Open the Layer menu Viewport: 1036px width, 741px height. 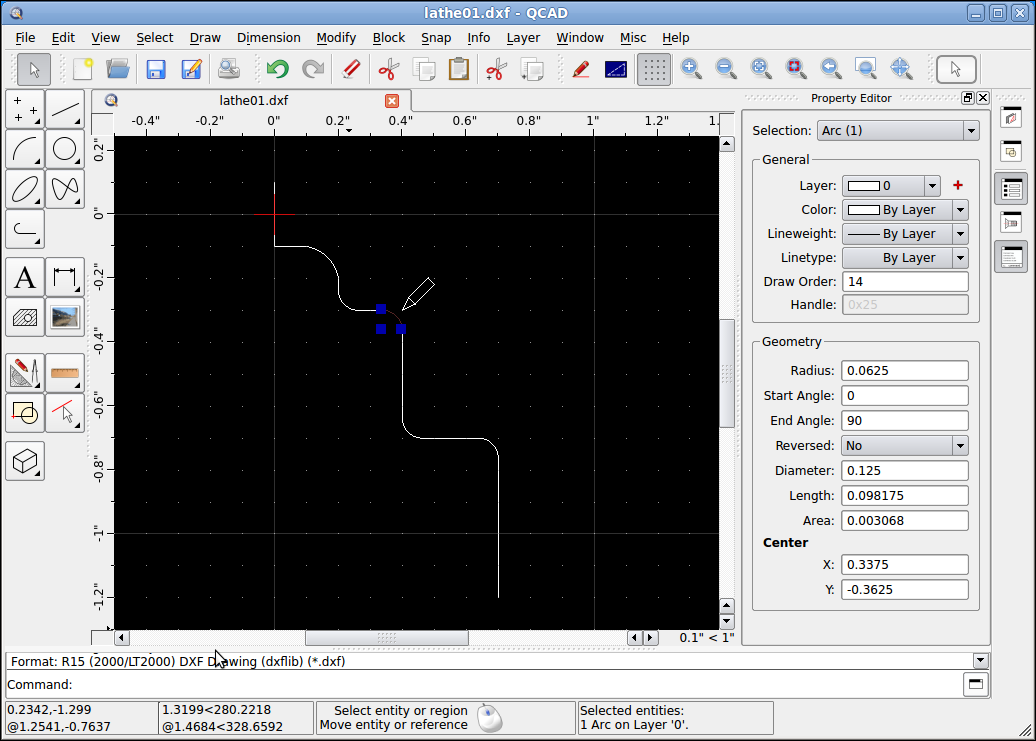click(523, 38)
